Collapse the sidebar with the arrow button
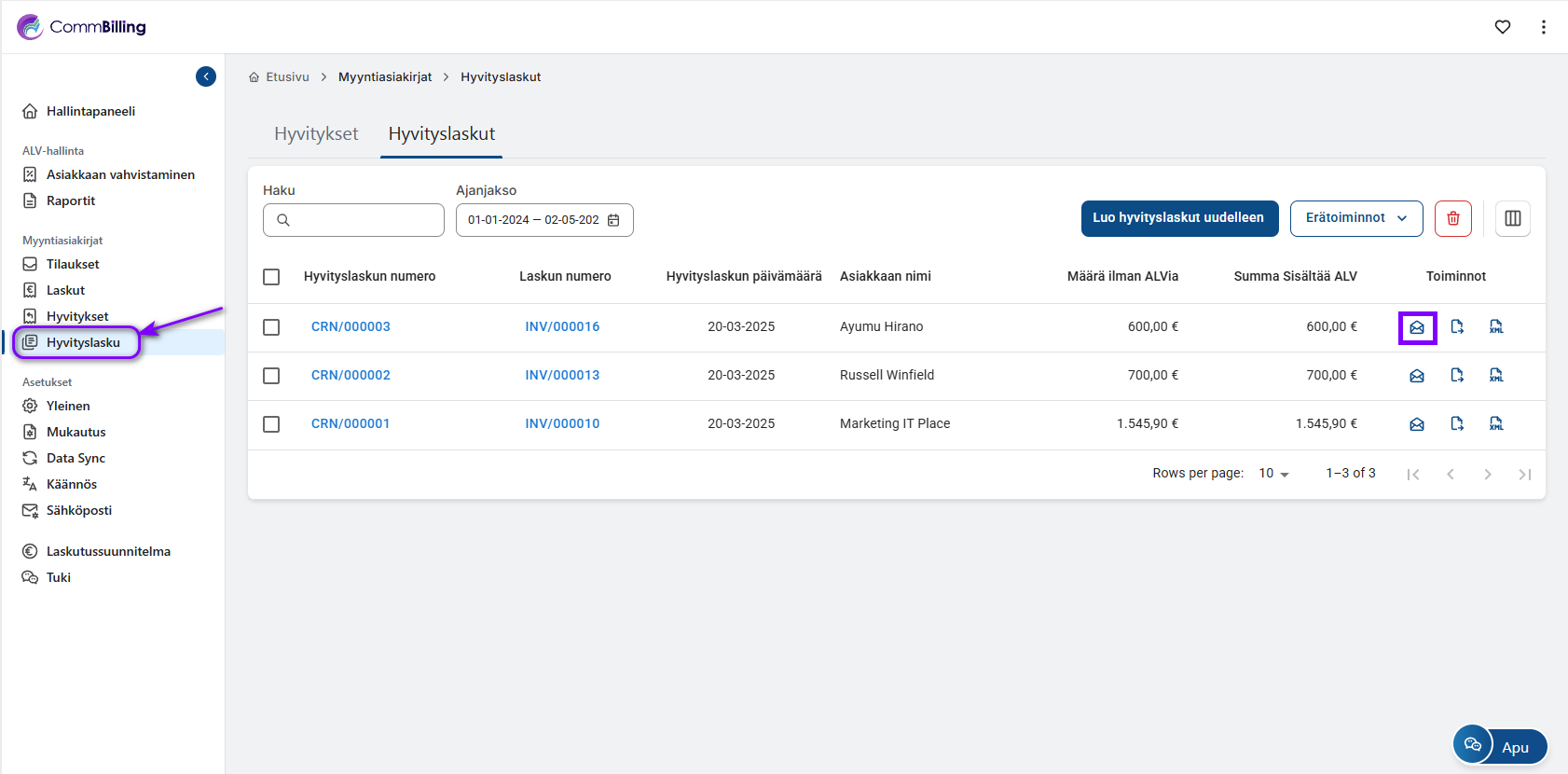The height and width of the screenshot is (774, 1568). click(x=206, y=76)
